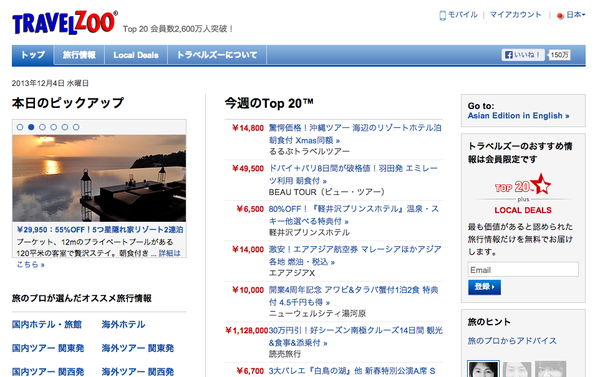Screen dimensions: 600x377
Task: Click the 本日のピックアップ heading
Action: click(x=68, y=103)
